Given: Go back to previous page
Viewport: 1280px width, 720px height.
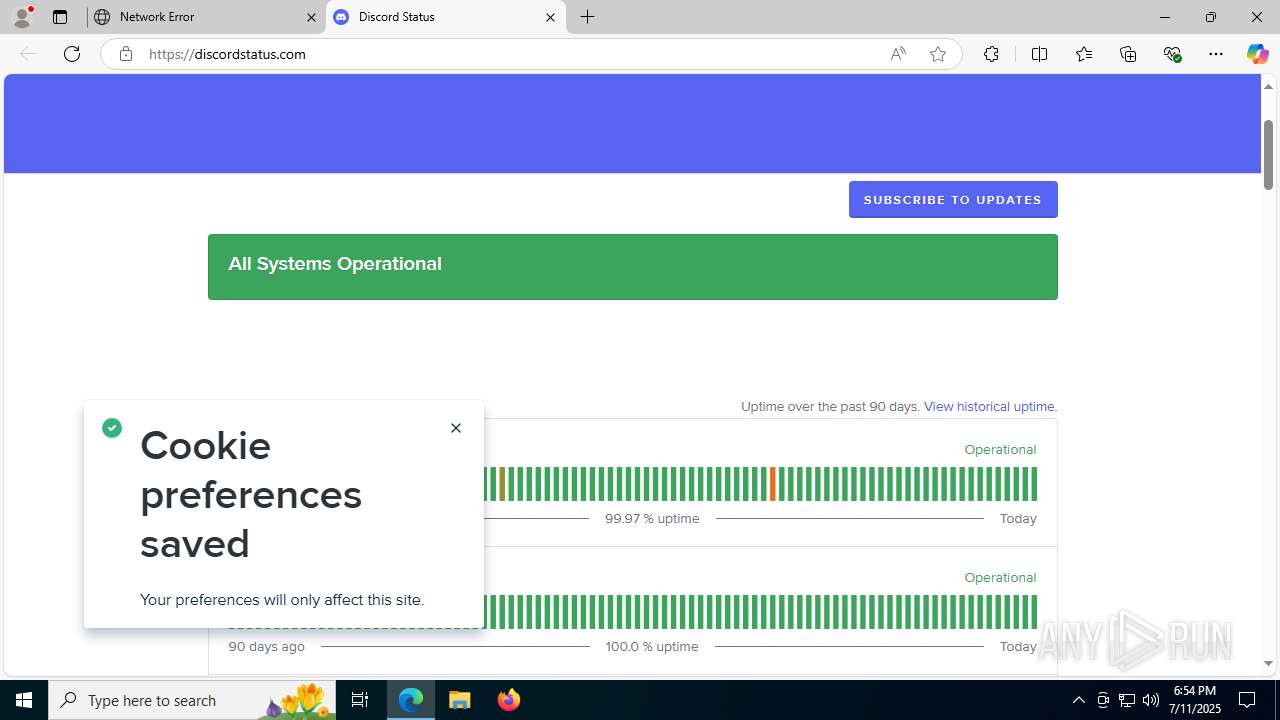Looking at the screenshot, I should (28, 54).
